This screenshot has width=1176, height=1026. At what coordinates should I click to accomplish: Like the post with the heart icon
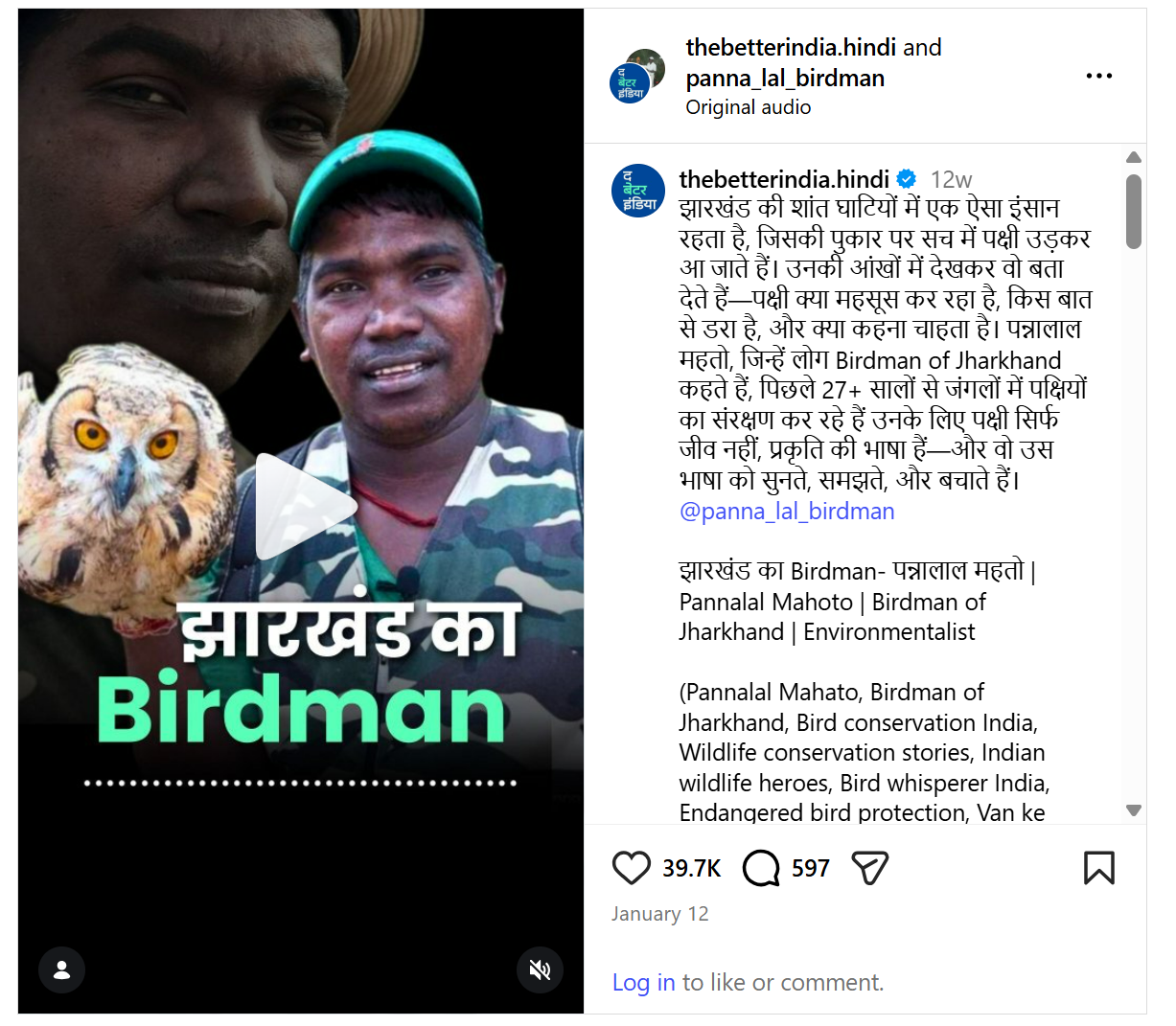631,868
